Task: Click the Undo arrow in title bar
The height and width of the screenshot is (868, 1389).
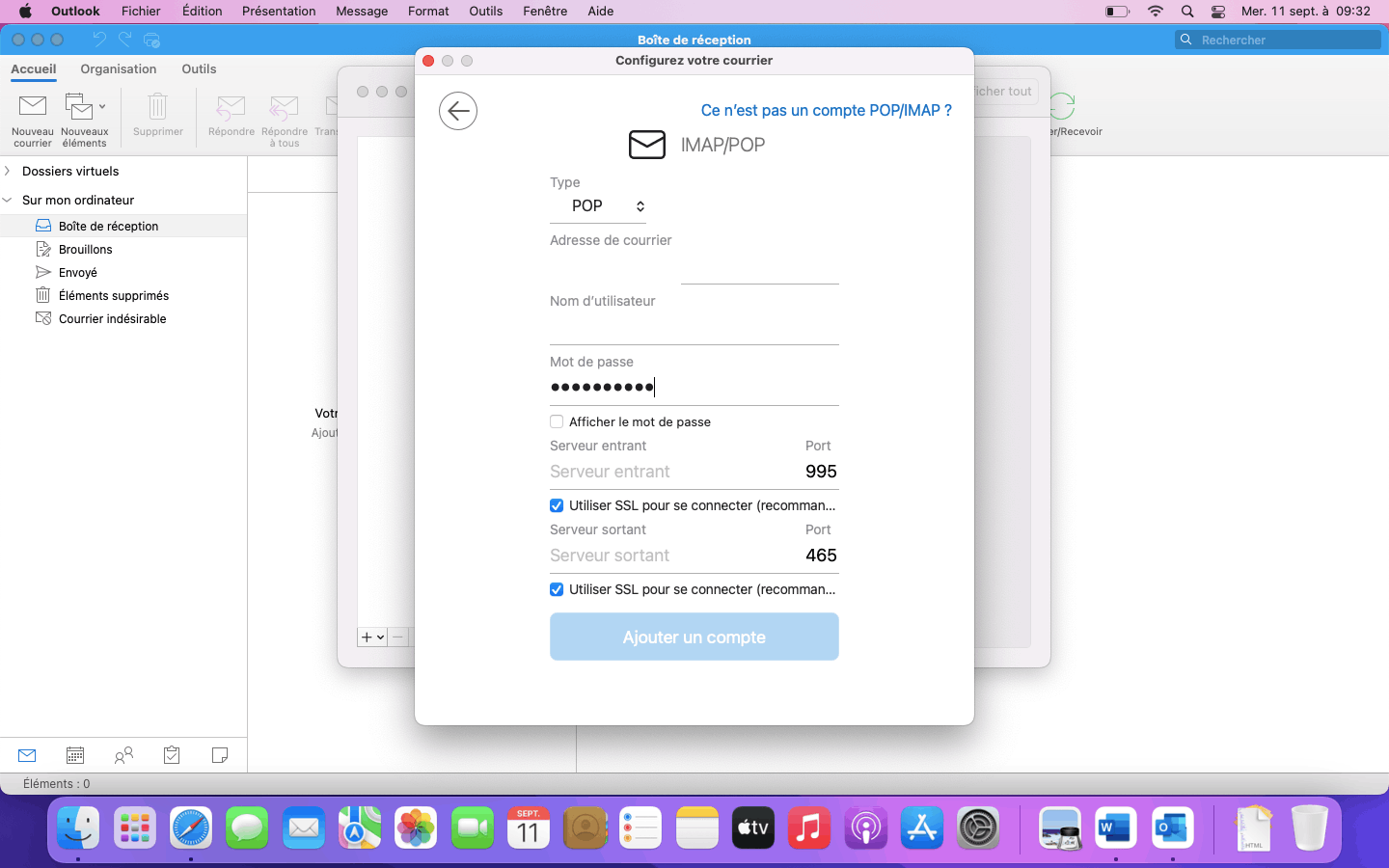Action: [98, 40]
